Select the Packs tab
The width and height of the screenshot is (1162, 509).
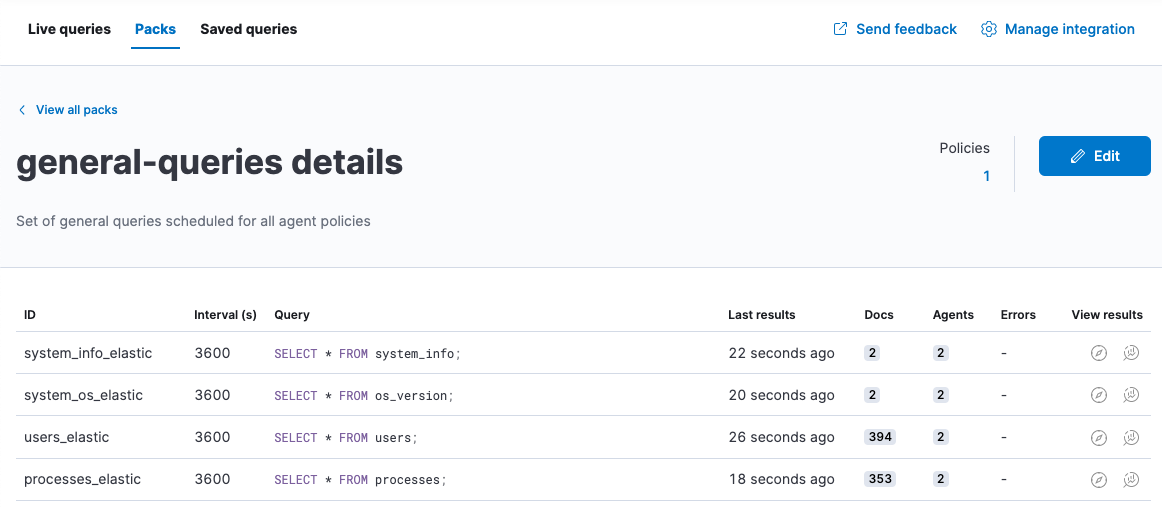coord(155,29)
